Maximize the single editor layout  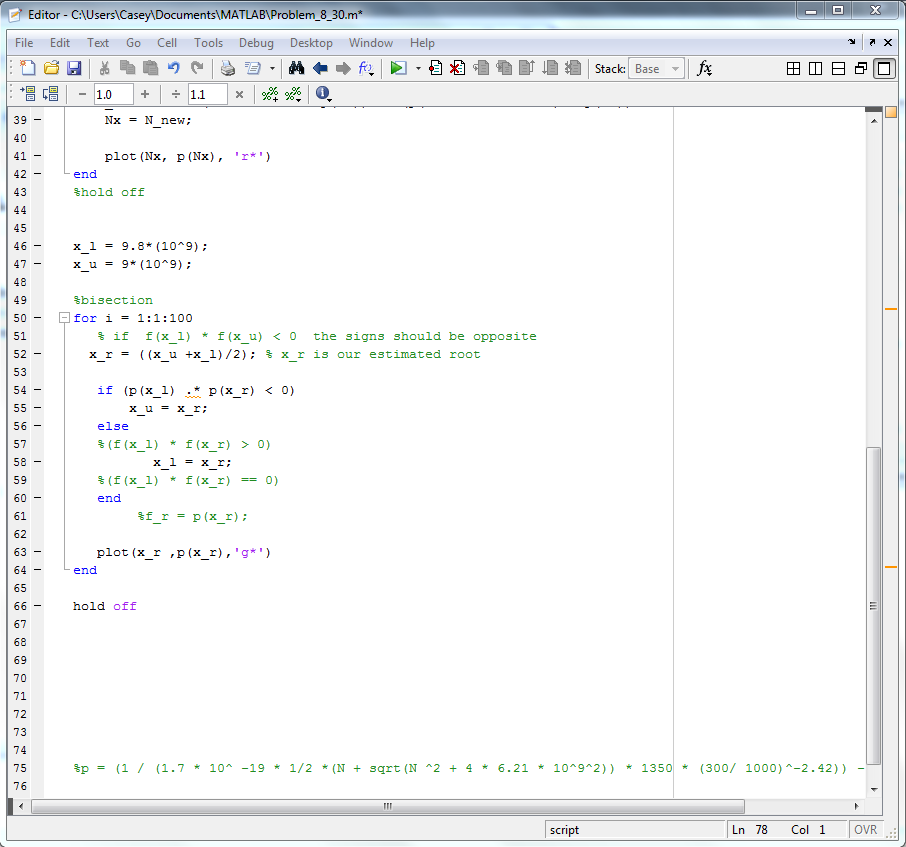[884, 69]
